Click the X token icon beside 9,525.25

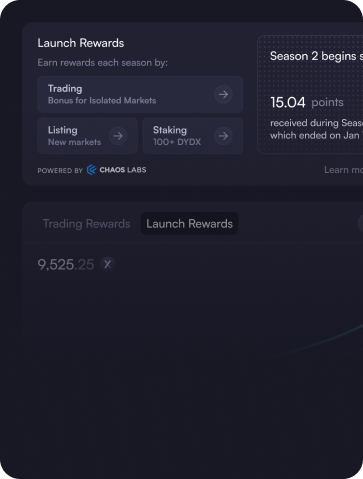107,264
